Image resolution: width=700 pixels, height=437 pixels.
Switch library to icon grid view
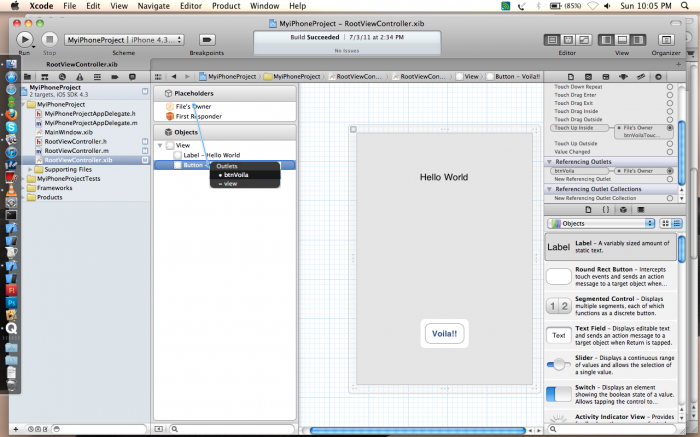click(x=664, y=223)
